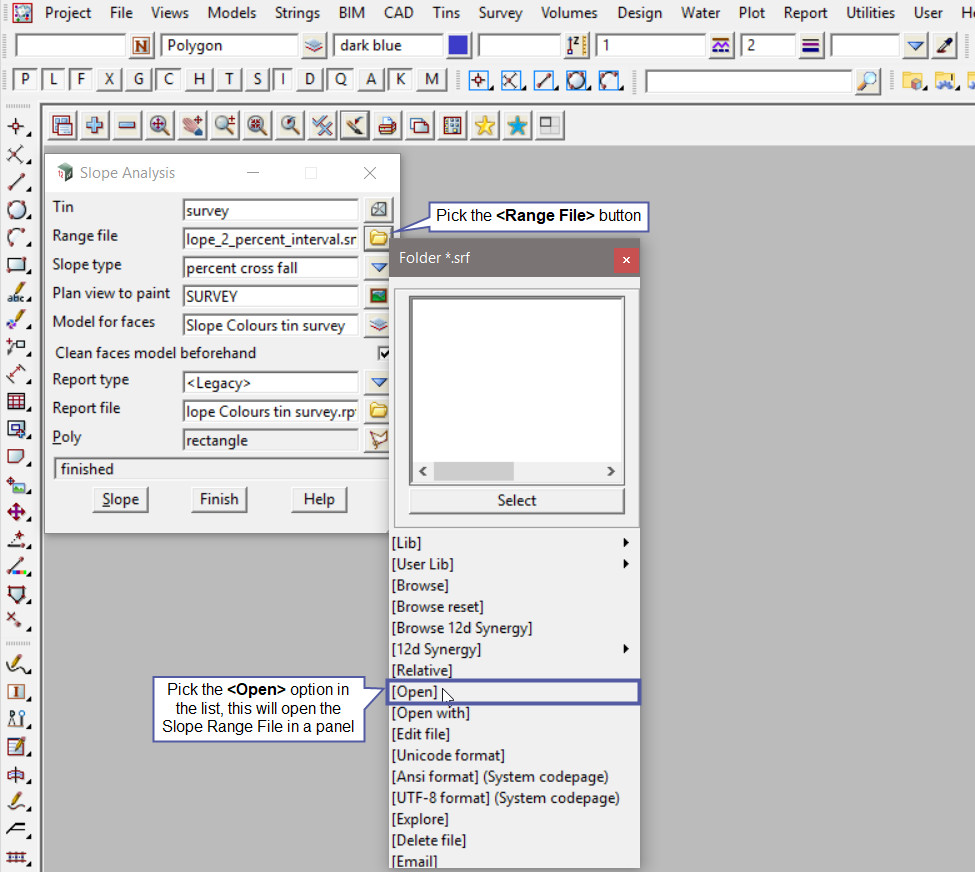The height and width of the screenshot is (872, 975).
Task: Open the Tins menu
Action: 446,13
